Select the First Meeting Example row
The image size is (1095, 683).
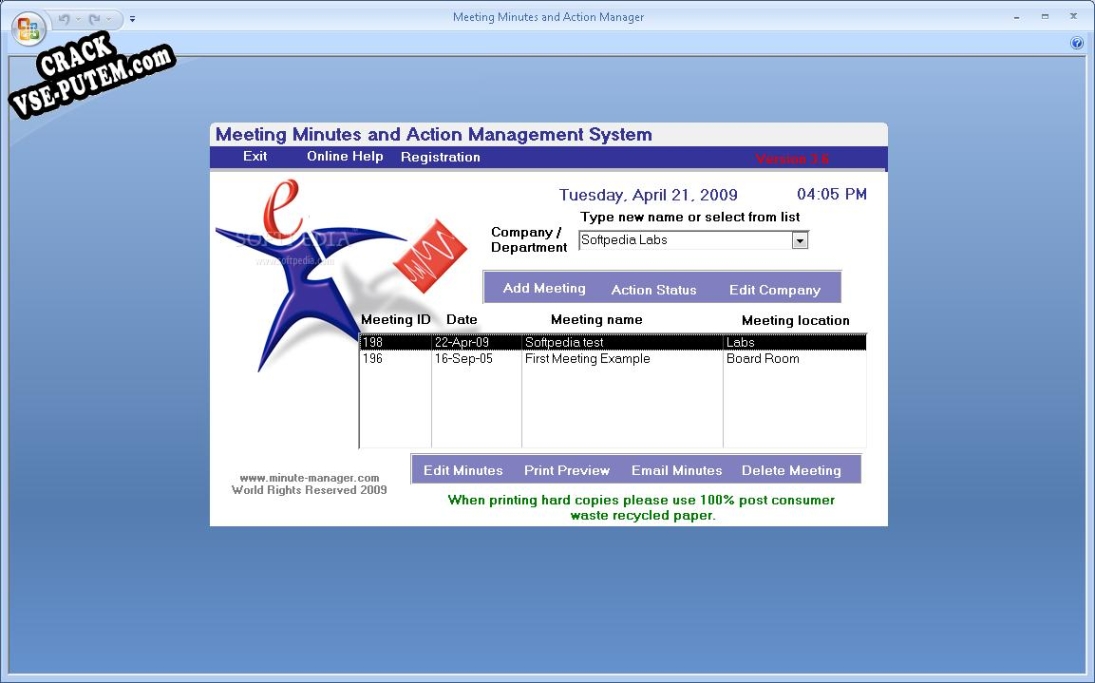[613, 358]
